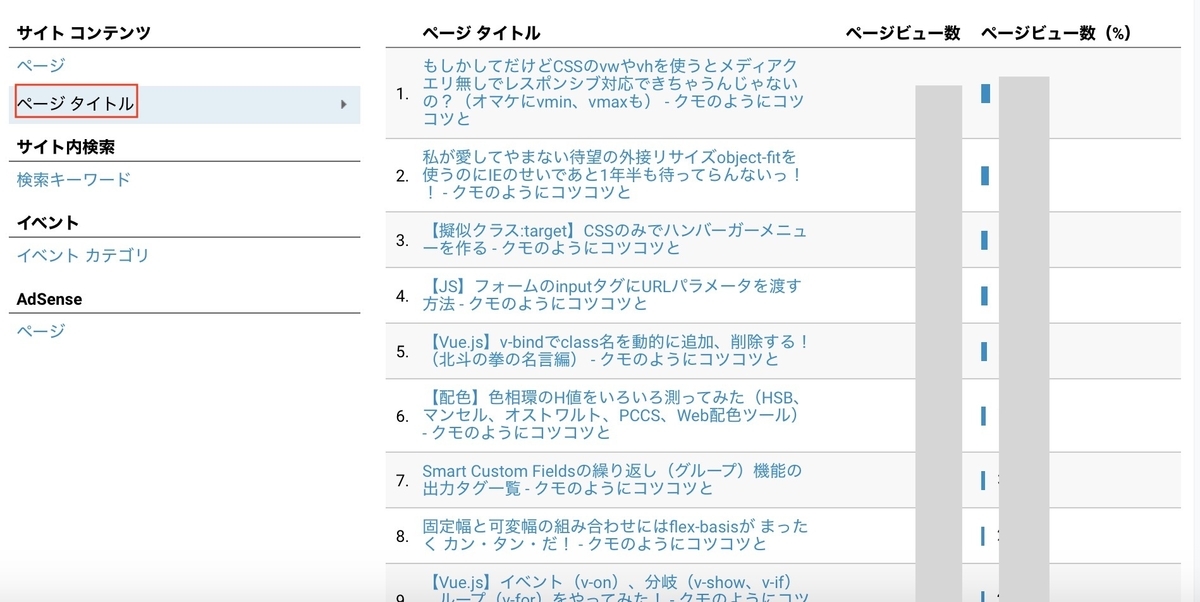Click the ページビュー数（%） column header
Image resolution: width=1200 pixels, height=602 pixels.
(x=1055, y=33)
